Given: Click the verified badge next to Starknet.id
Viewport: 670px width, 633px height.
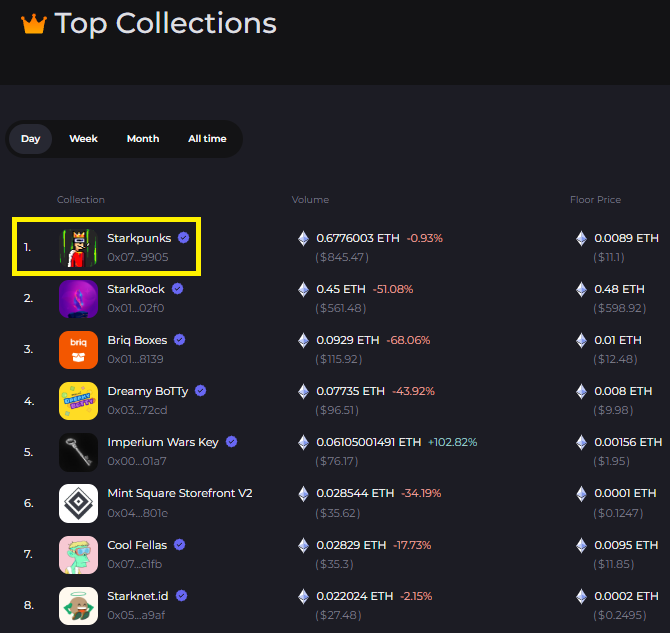Looking at the screenshot, I should click(182, 595).
